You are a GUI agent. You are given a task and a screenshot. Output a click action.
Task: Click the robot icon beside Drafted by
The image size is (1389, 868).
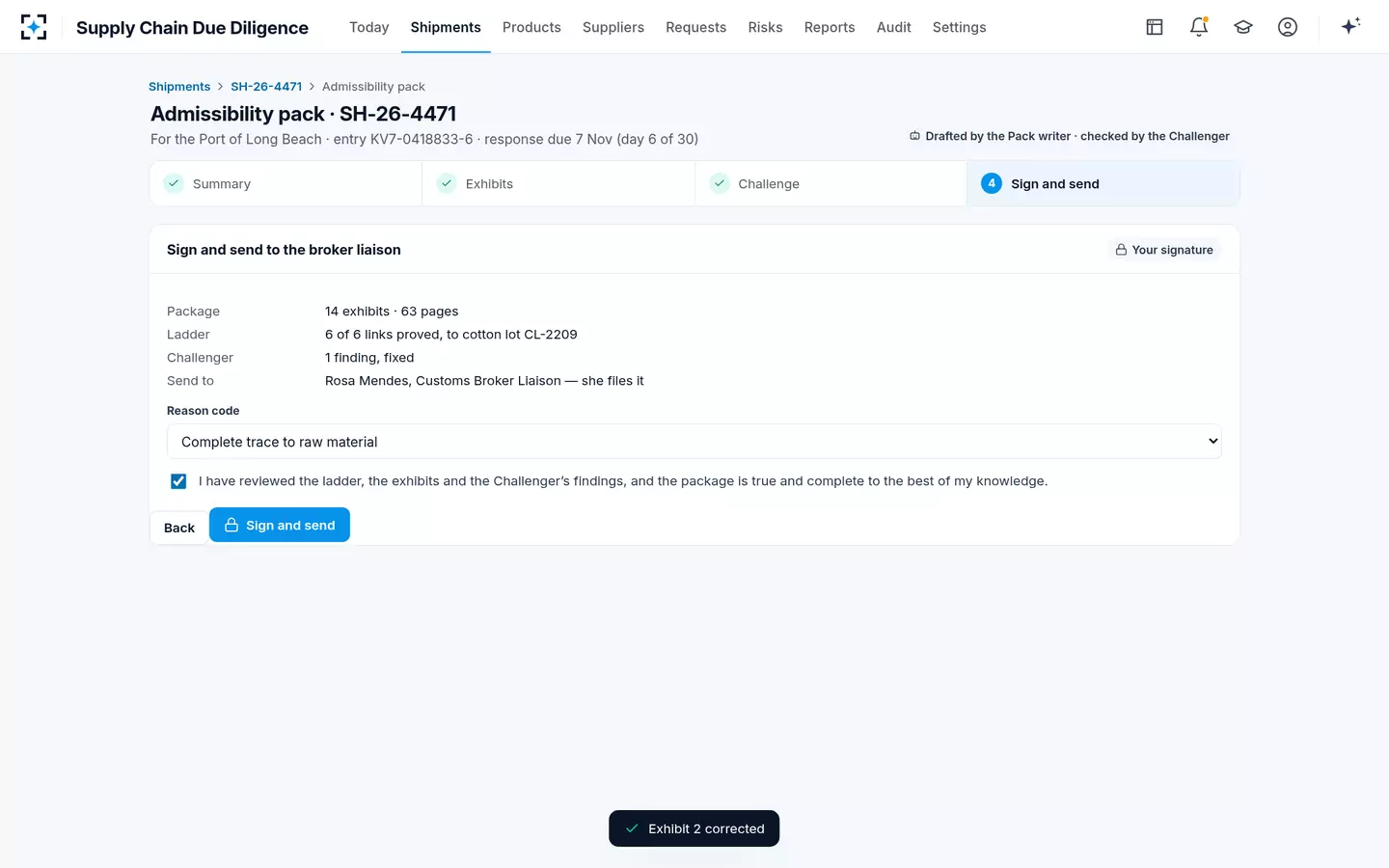point(914,136)
